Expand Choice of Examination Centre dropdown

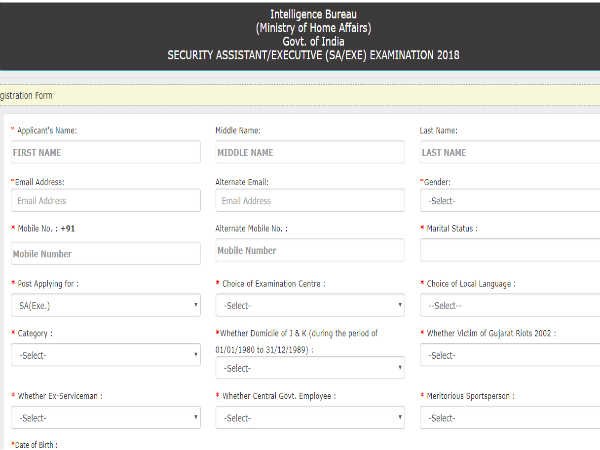[310, 305]
